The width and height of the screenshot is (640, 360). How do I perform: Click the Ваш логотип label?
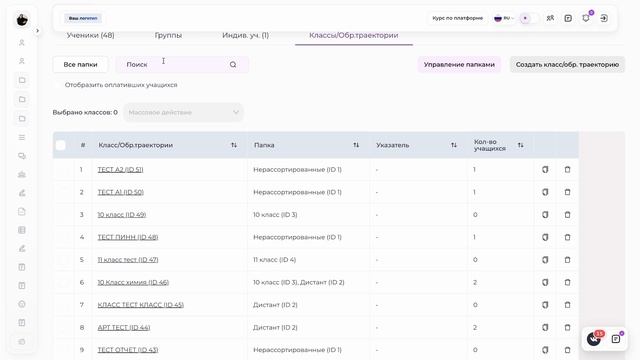[x=83, y=18]
